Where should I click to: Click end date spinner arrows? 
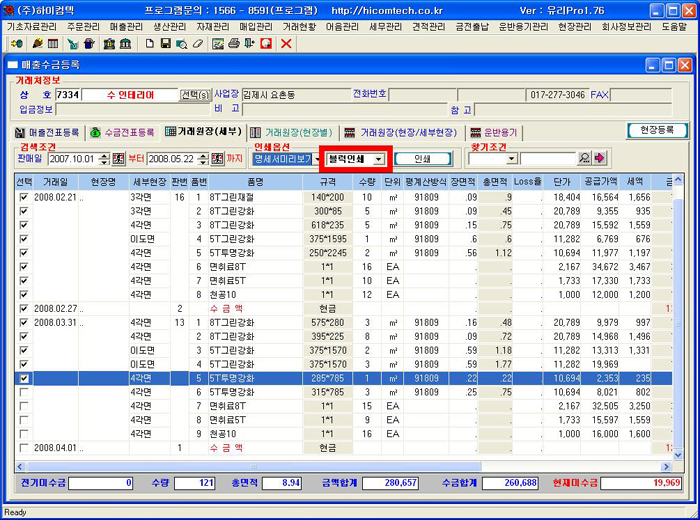[203, 158]
